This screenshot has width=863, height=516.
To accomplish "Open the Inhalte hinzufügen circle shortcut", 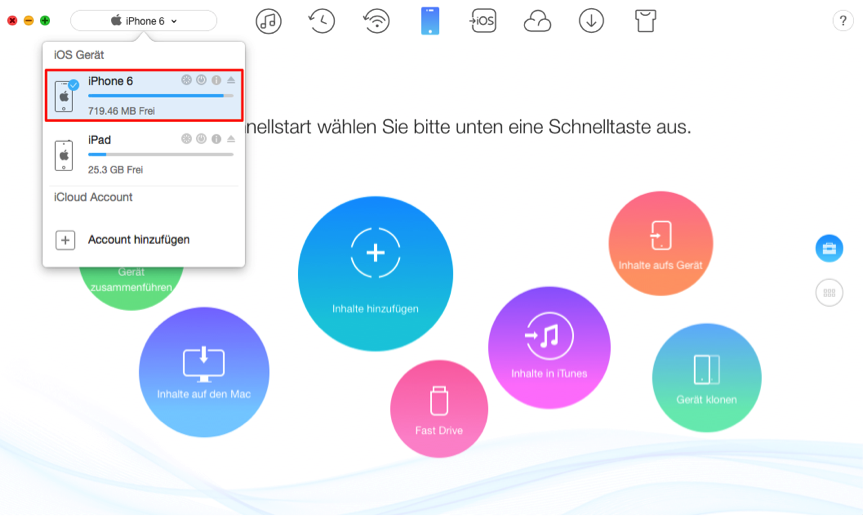I will [375, 273].
